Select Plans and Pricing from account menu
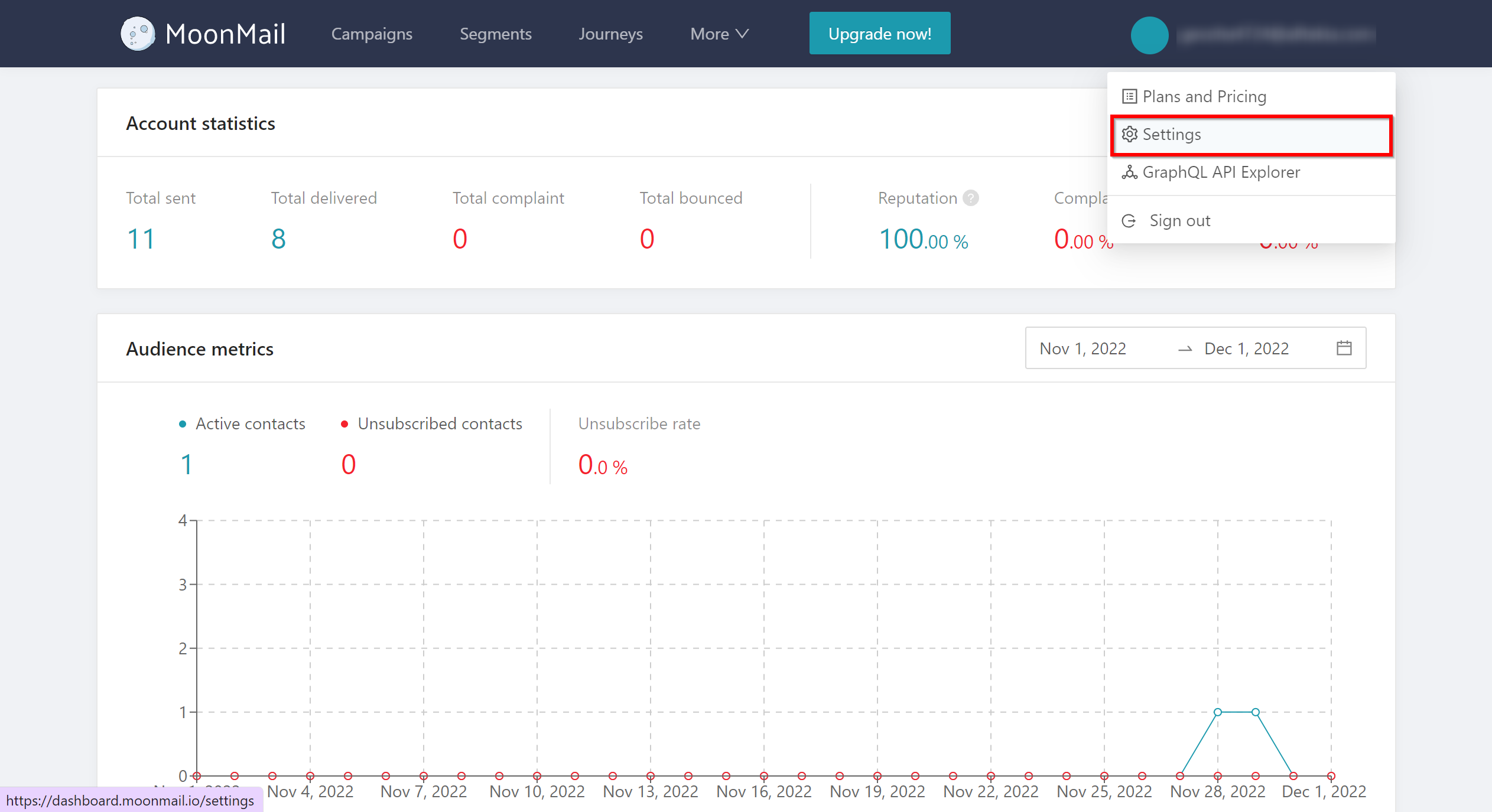Image resolution: width=1492 pixels, height=812 pixels. (x=1252, y=96)
